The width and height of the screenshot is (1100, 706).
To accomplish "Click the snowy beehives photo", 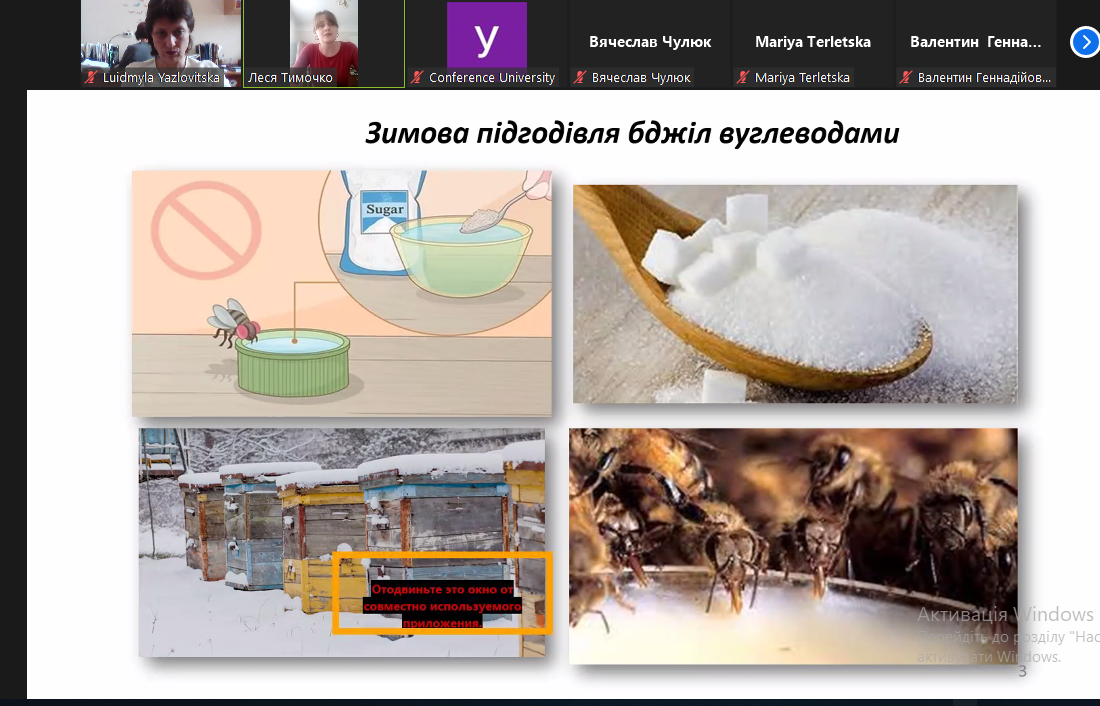I will 342,542.
